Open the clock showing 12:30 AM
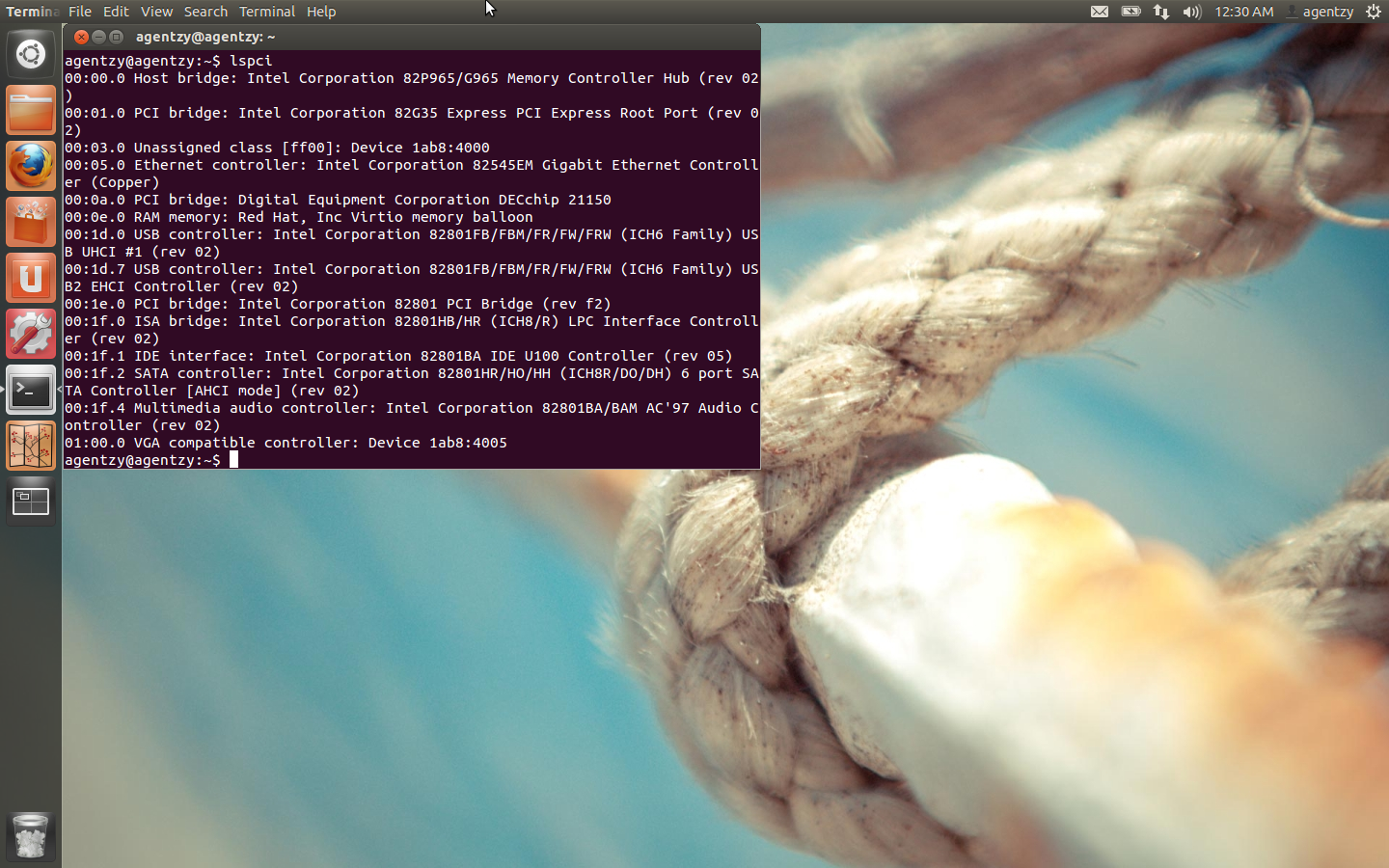The image size is (1389, 868). click(1244, 12)
